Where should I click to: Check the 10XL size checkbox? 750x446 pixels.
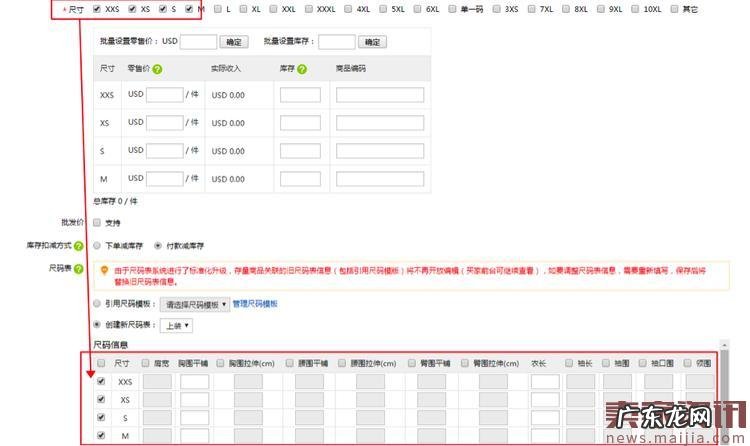point(635,9)
